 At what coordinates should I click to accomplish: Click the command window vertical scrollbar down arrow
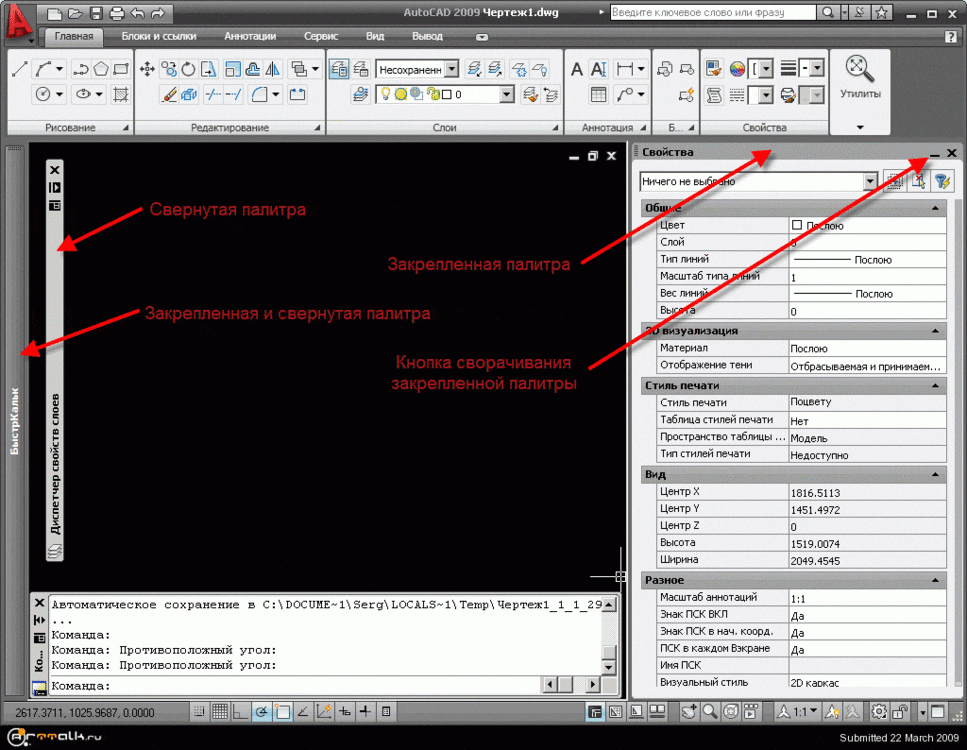click(x=609, y=667)
